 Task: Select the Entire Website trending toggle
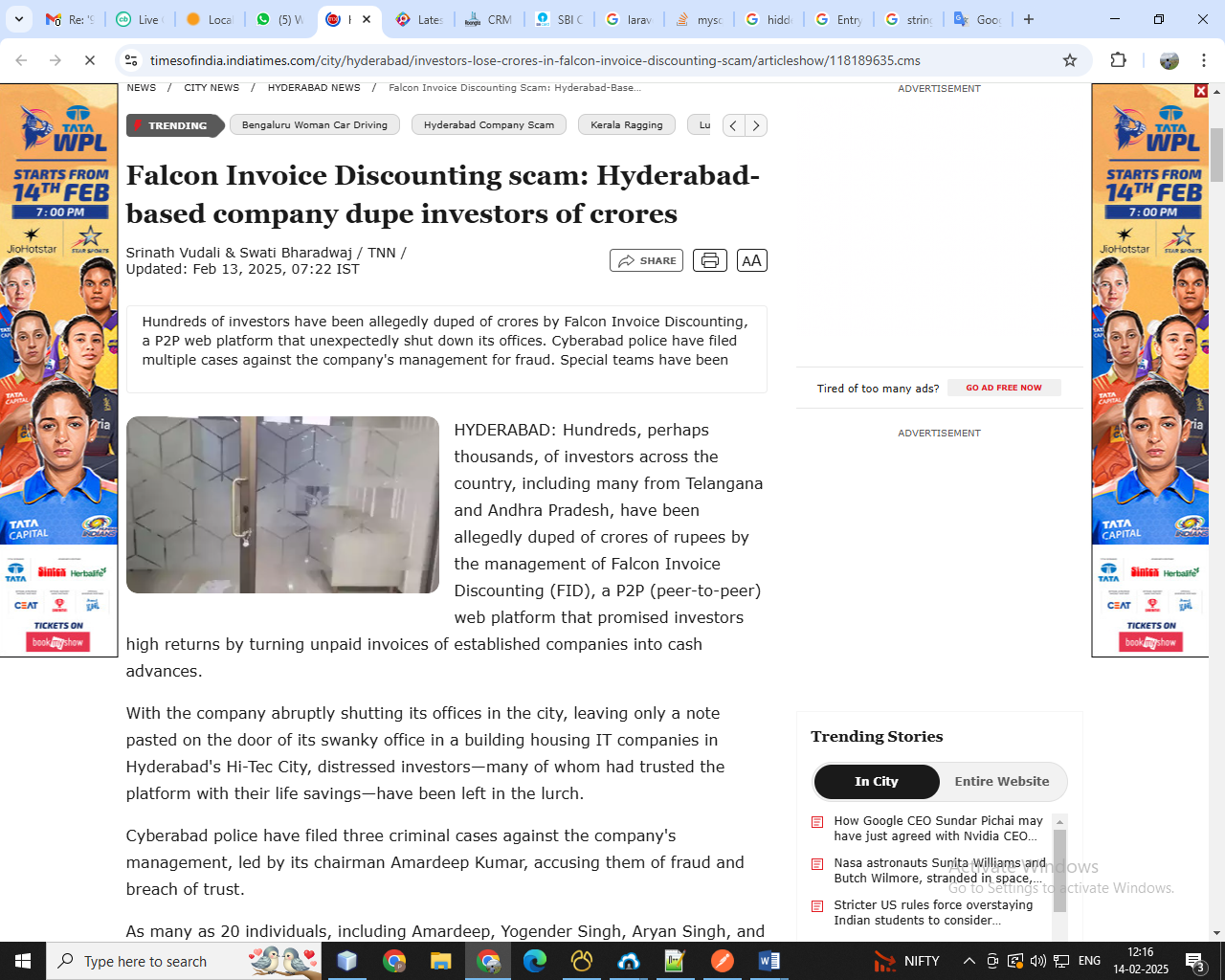coord(1002,782)
